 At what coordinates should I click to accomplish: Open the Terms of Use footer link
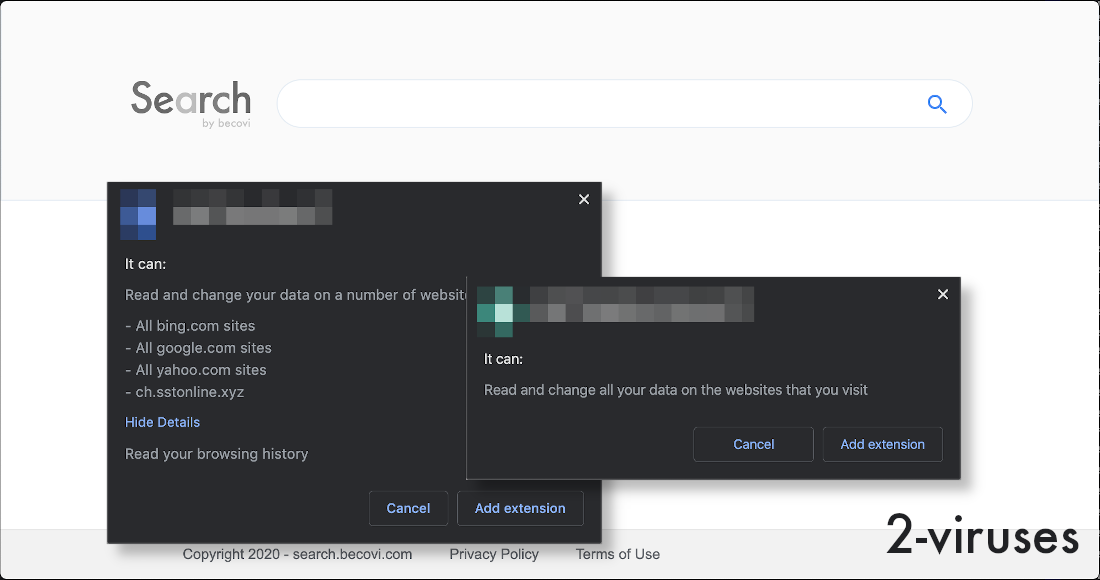click(x=617, y=554)
